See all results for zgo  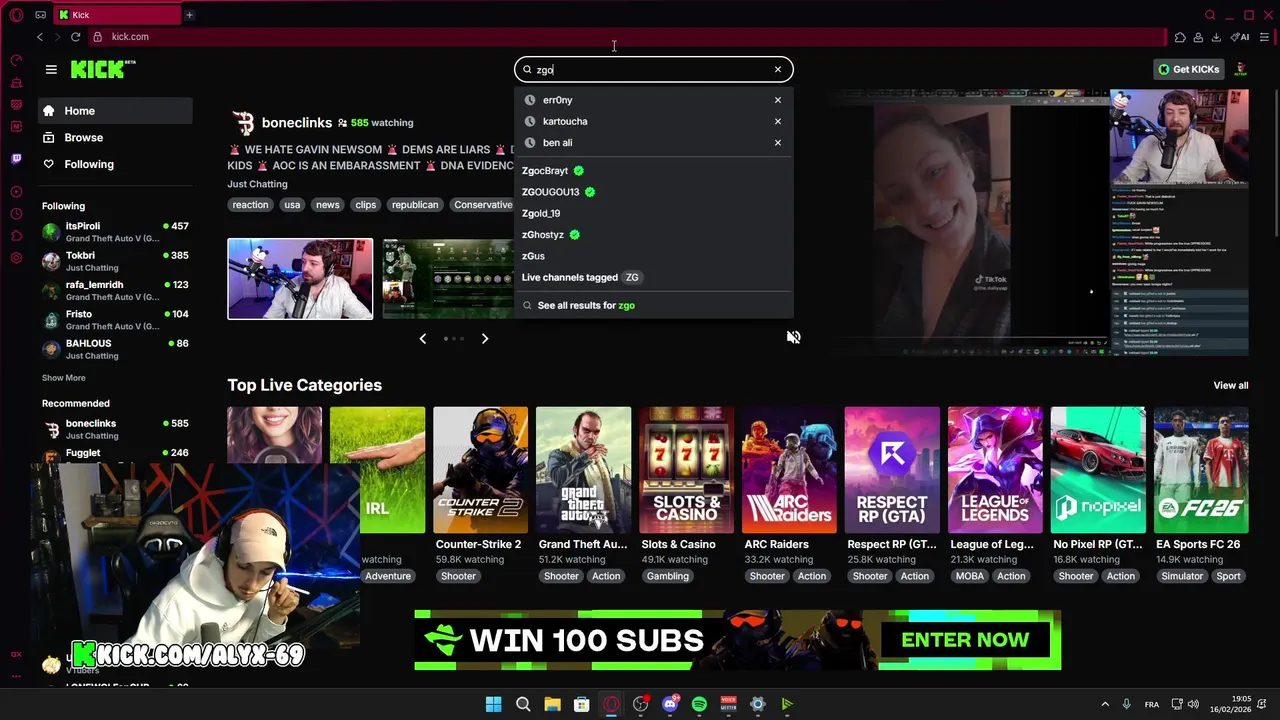click(586, 305)
